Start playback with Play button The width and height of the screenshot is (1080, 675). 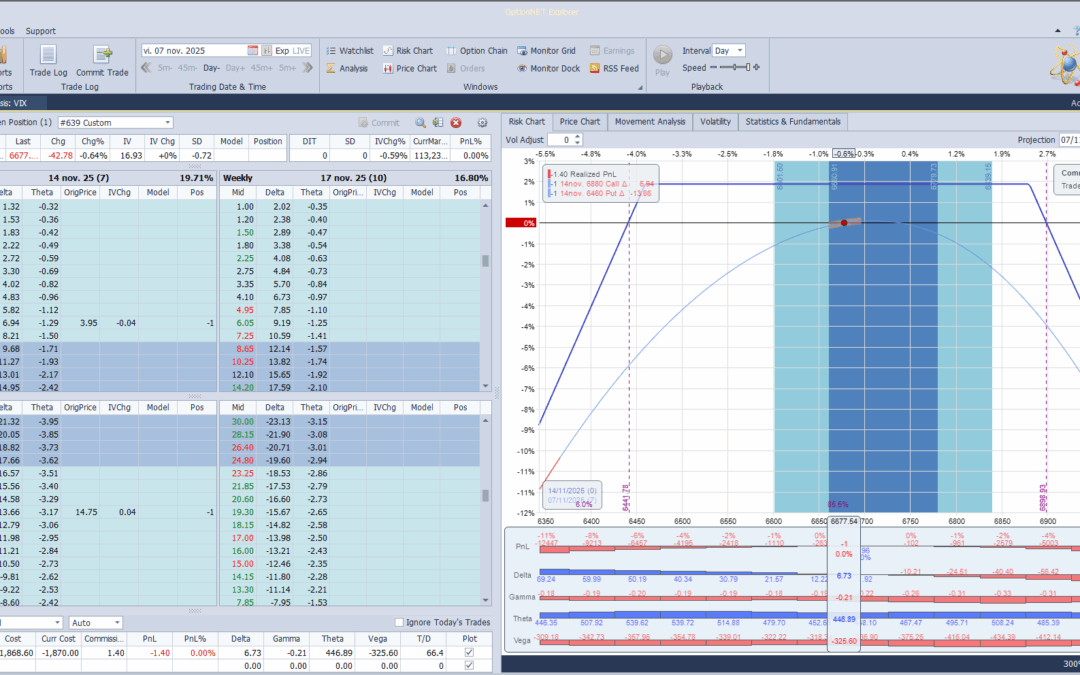(663, 60)
